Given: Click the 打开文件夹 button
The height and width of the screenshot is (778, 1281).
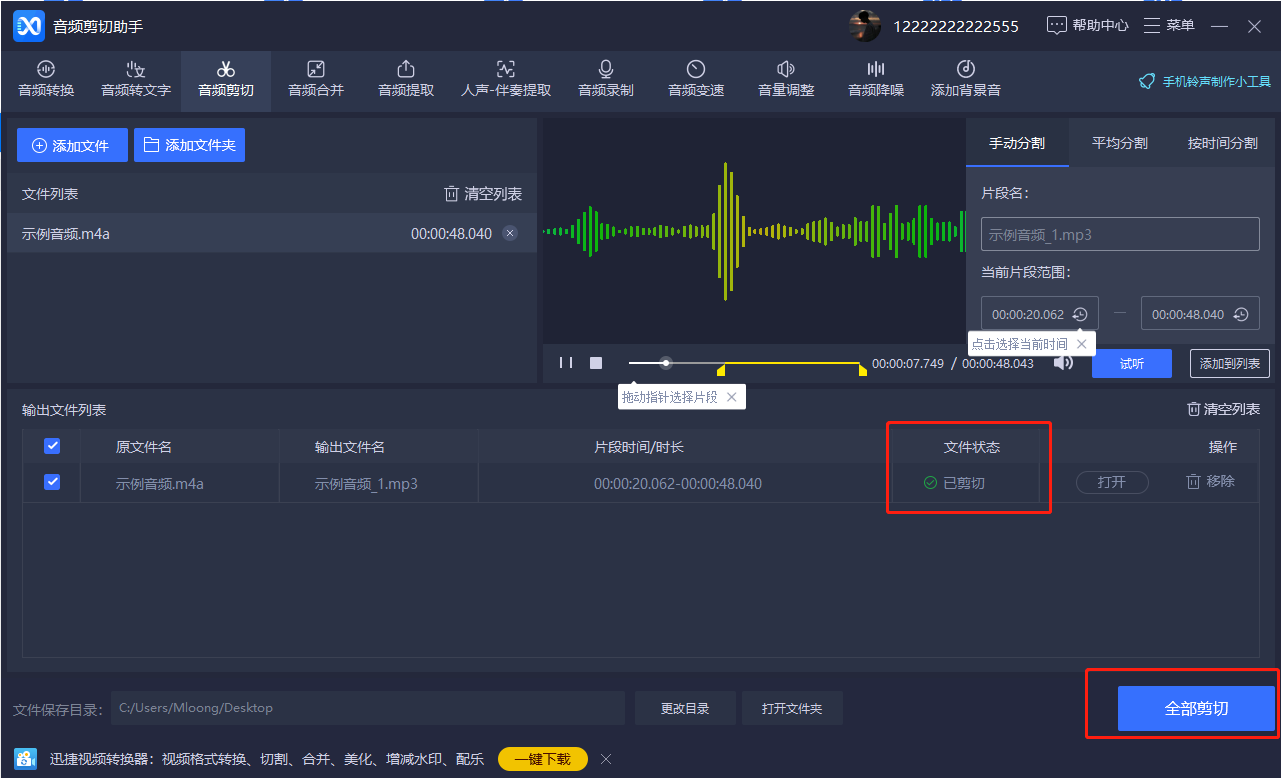Looking at the screenshot, I should point(792,708).
